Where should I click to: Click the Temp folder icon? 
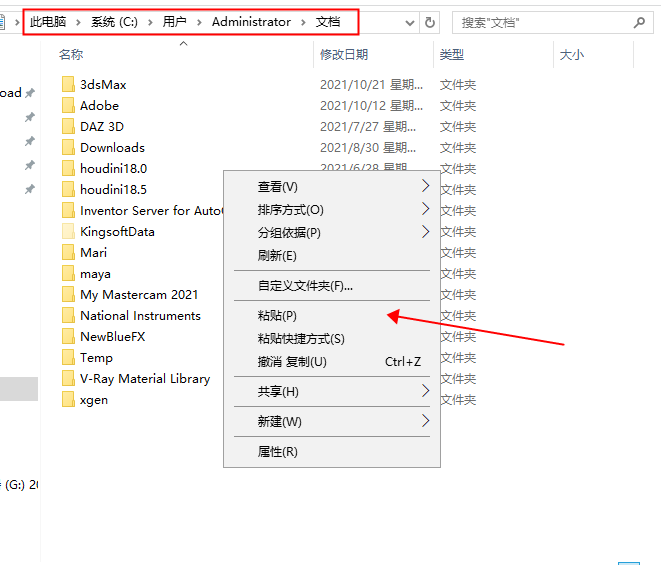tap(68, 358)
